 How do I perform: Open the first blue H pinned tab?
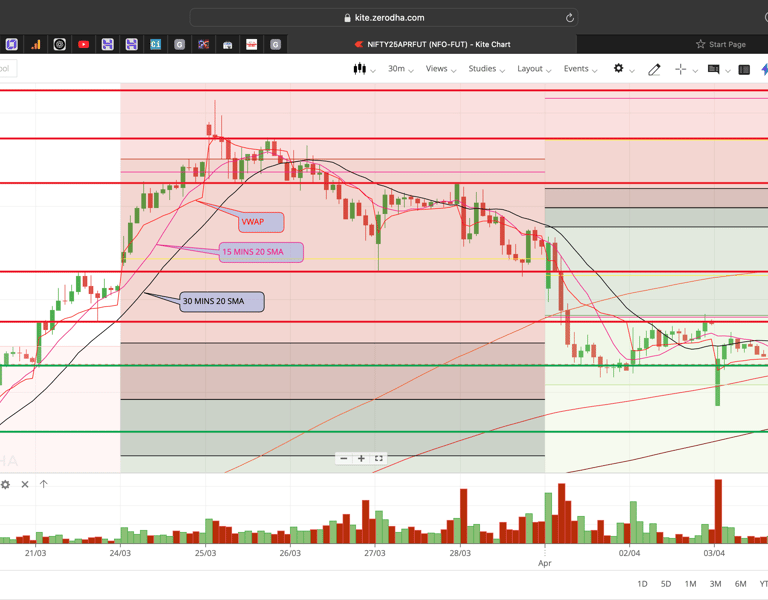[107, 45]
